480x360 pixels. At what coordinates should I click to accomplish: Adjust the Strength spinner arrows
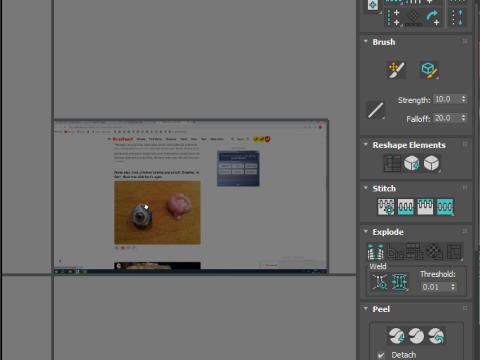click(x=463, y=99)
